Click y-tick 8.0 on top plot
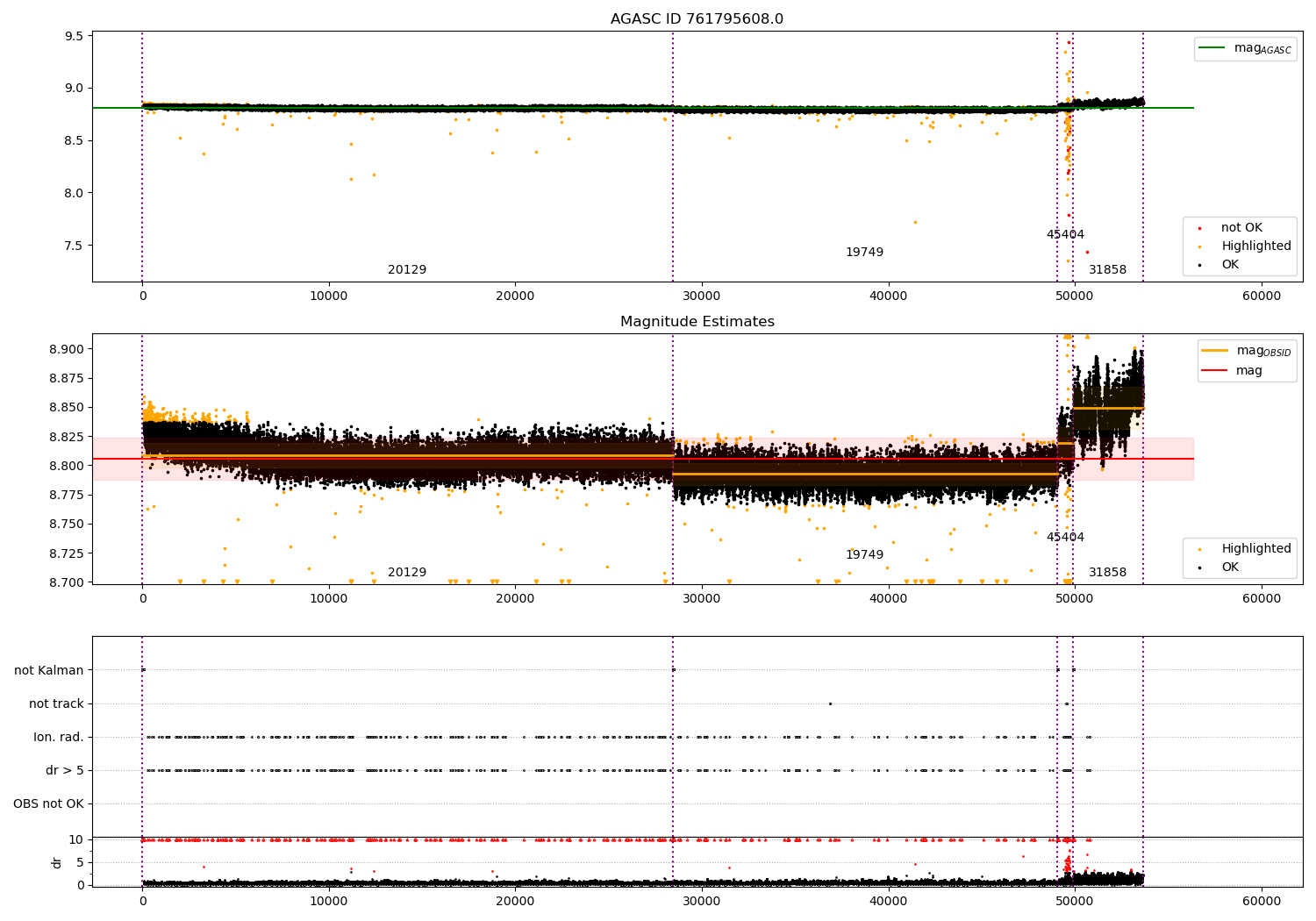Viewport: 1316px width, 921px height. [x=74, y=193]
